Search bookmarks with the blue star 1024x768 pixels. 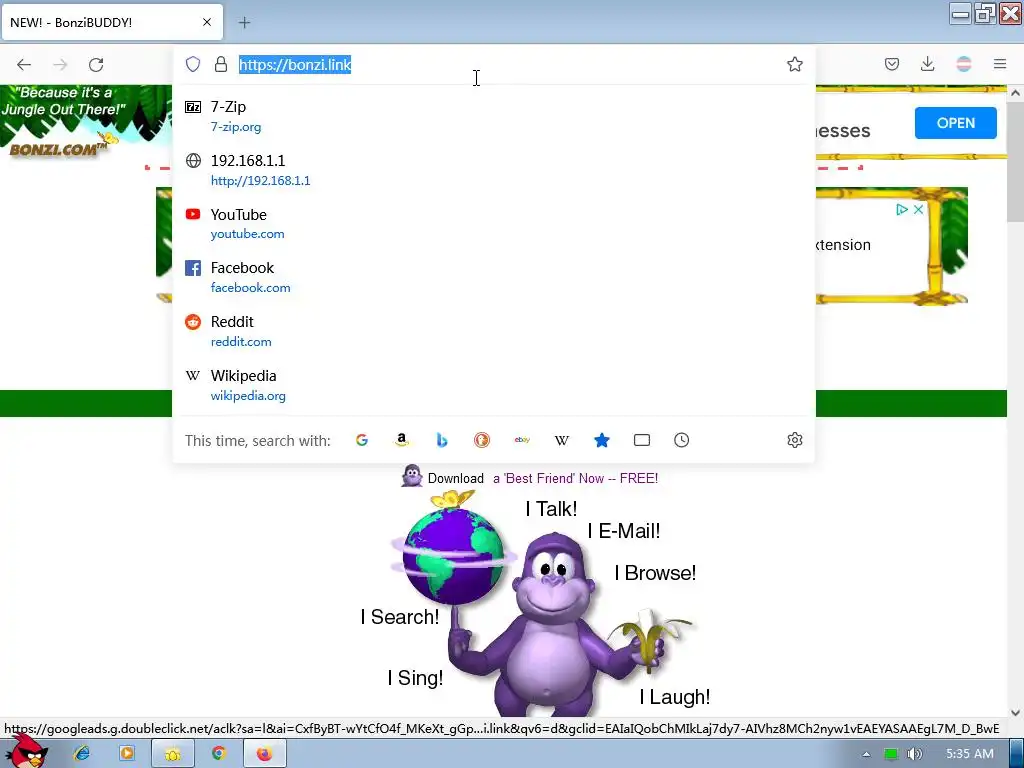point(601,440)
